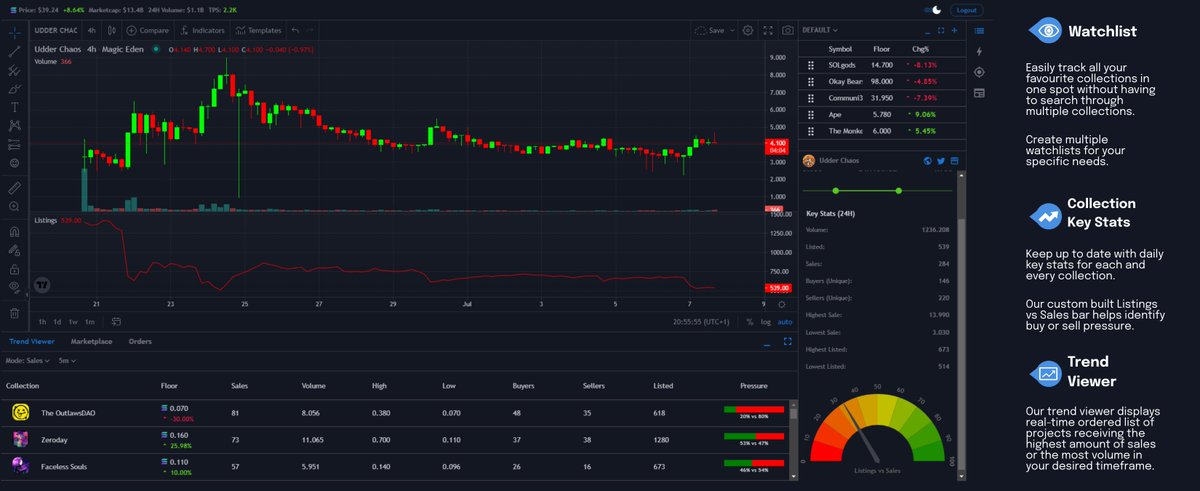Open the prediction and measurement tools
The width and height of the screenshot is (1200, 491).
pos(14,144)
